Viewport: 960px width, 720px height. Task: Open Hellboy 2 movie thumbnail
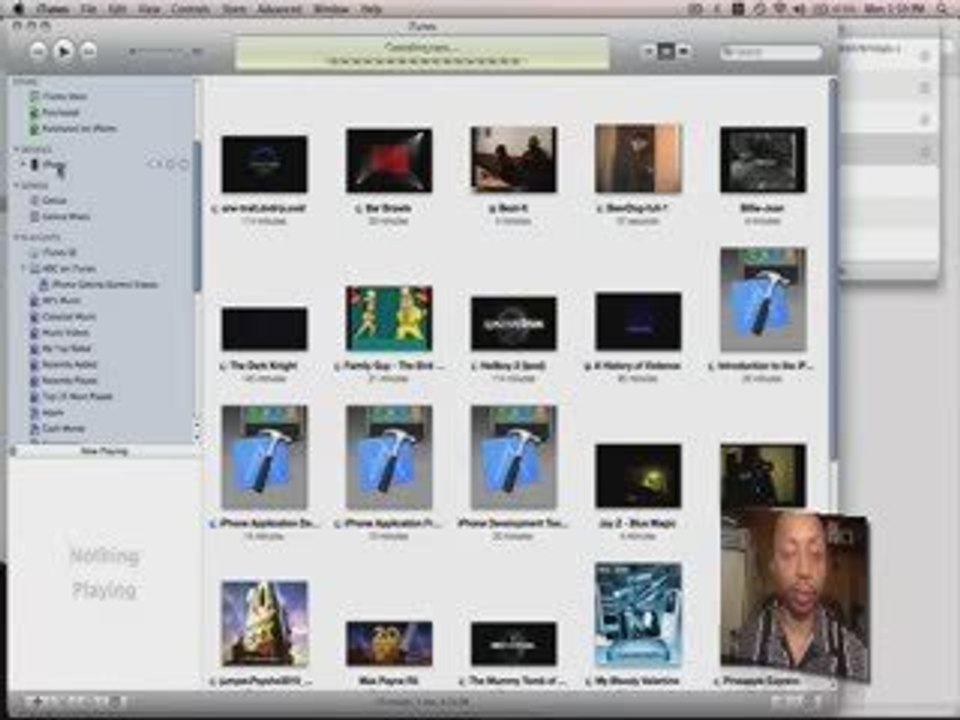click(514, 323)
